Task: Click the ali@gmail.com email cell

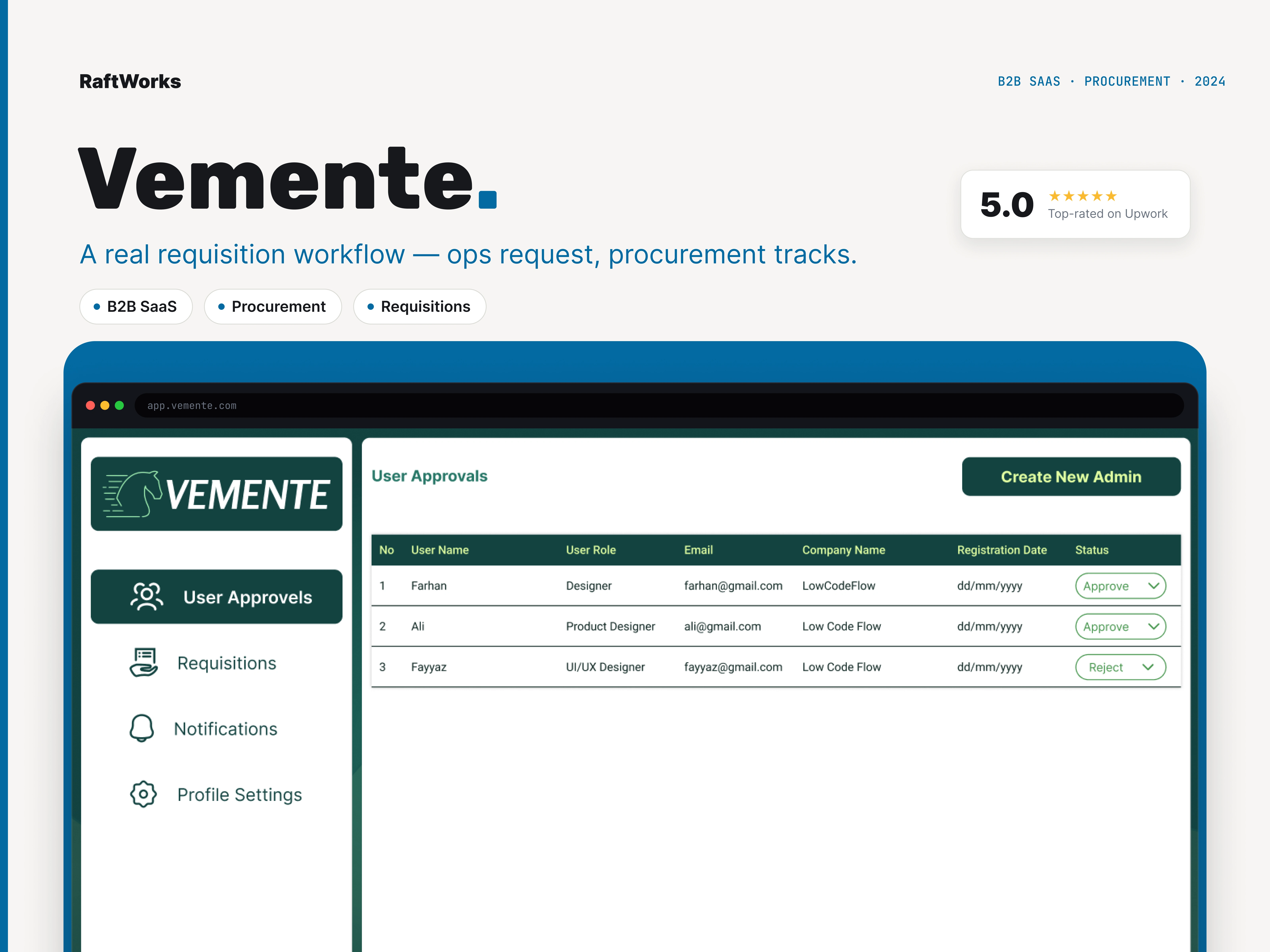Action: tap(723, 627)
